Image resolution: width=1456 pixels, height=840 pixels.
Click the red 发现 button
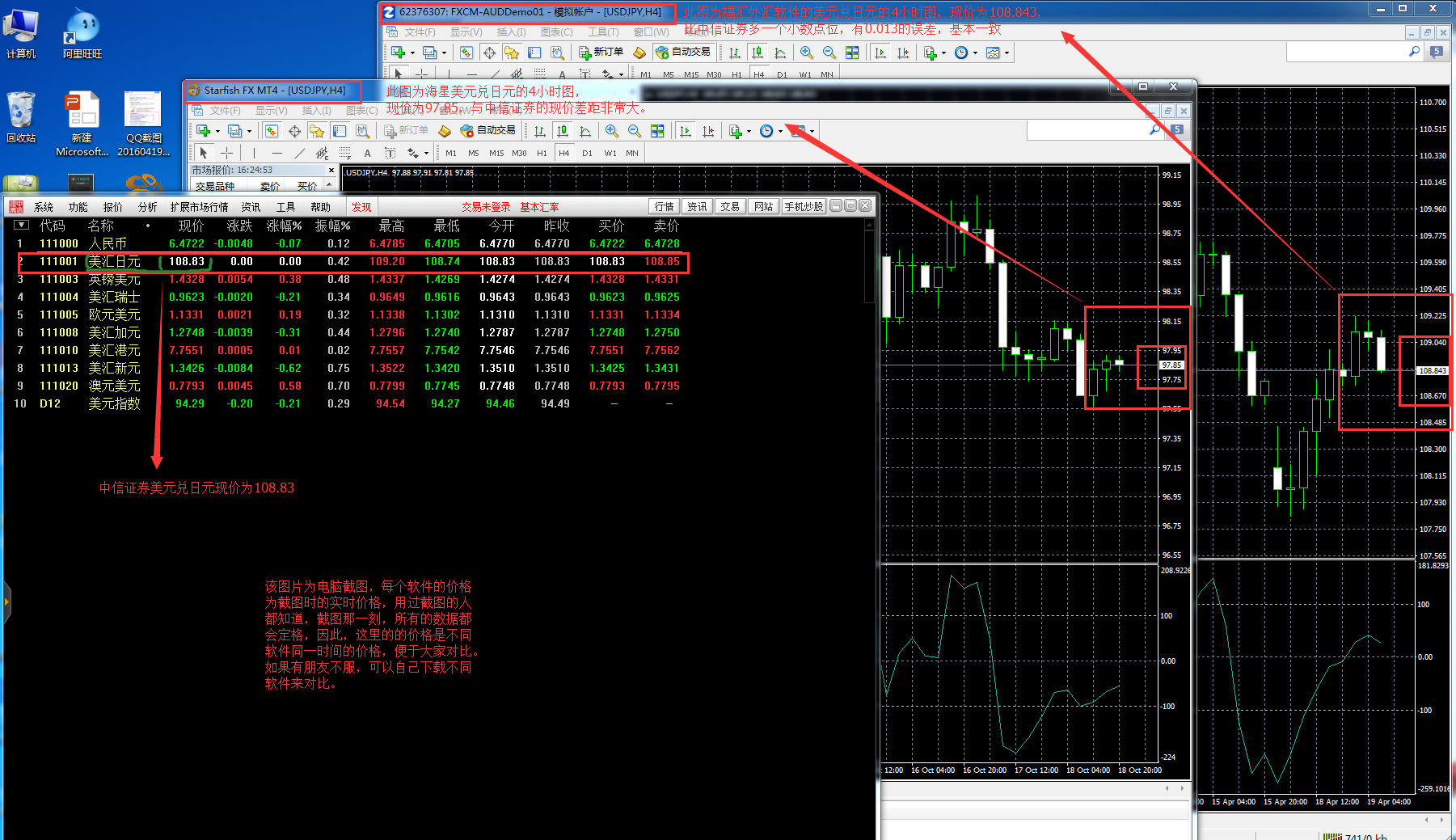pyautogui.click(x=361, y=207)
